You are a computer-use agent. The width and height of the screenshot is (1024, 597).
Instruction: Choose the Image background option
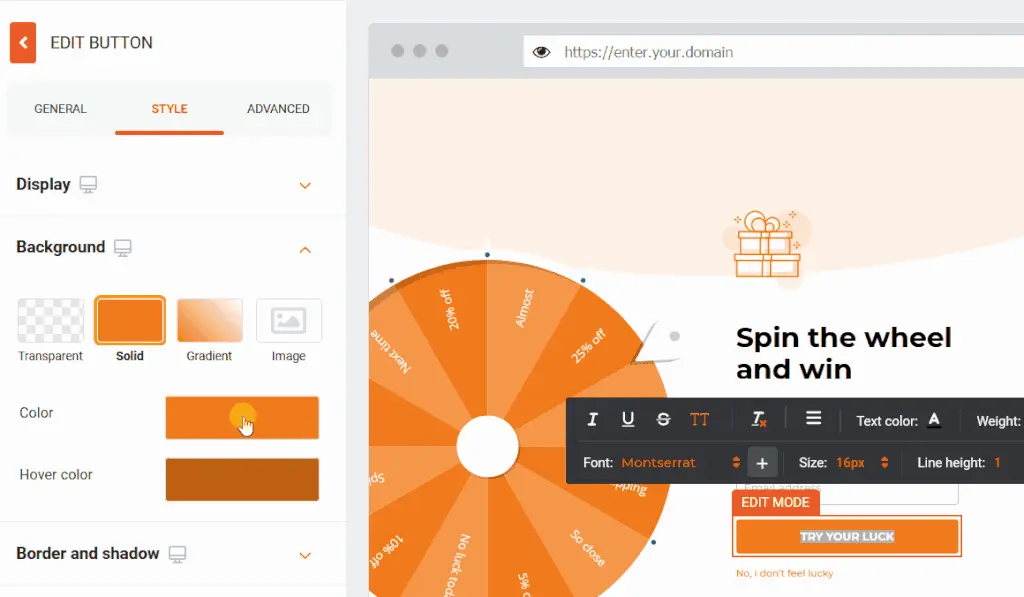(289, 321)
